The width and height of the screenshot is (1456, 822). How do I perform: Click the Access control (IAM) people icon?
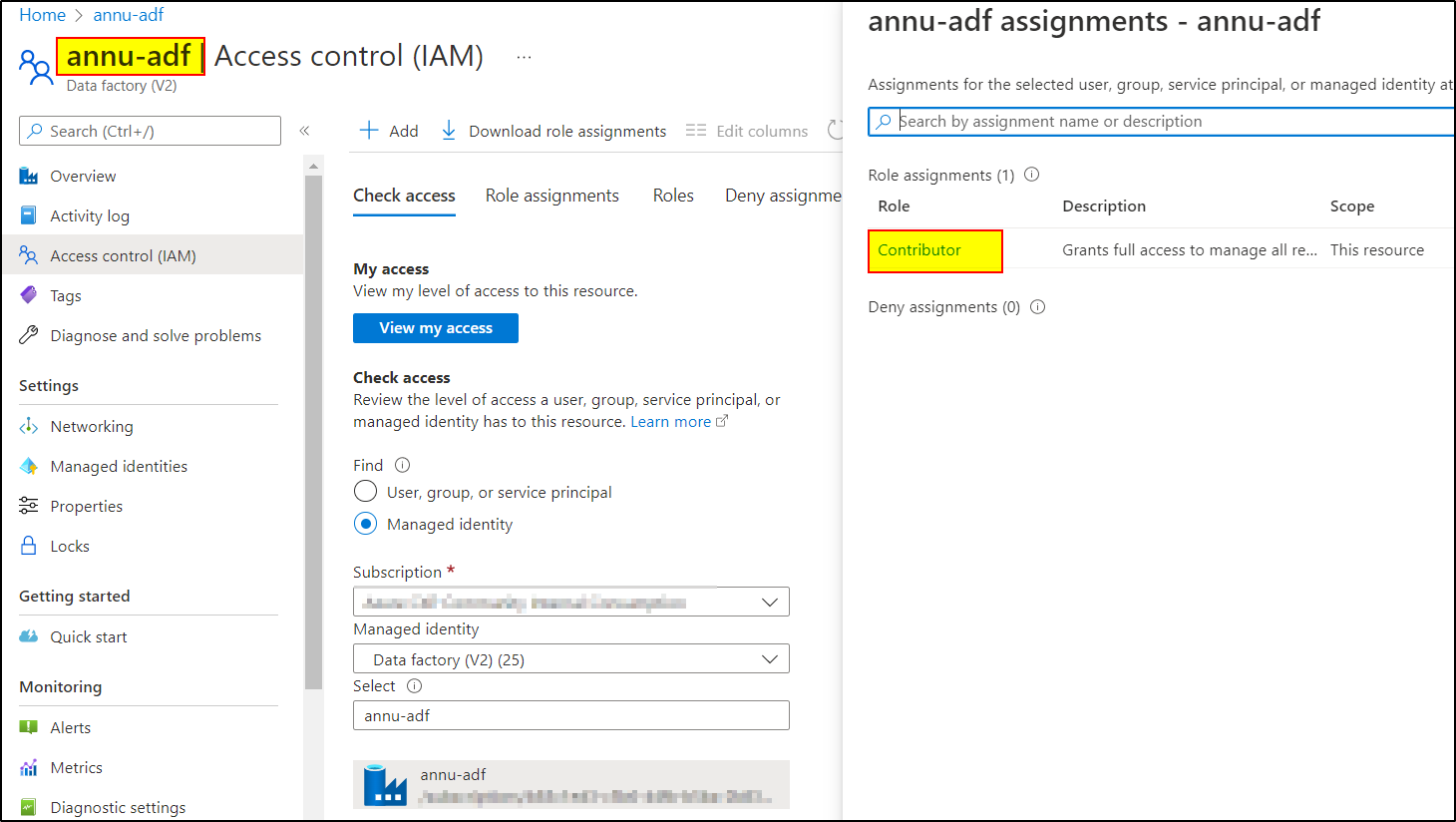pyautogui.click(x=29, y=256)
